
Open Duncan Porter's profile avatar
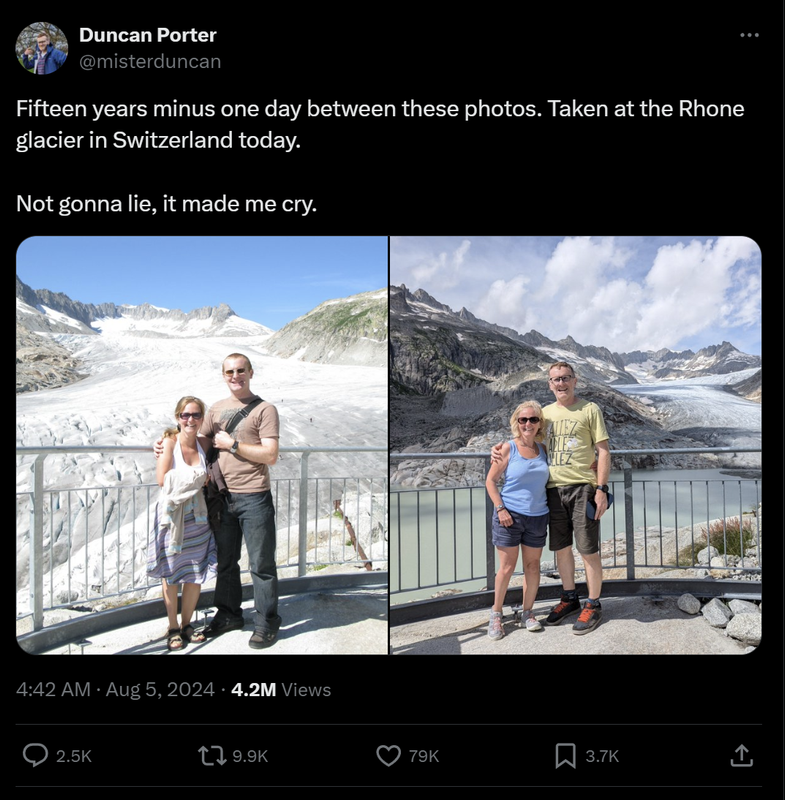point(41,48)
